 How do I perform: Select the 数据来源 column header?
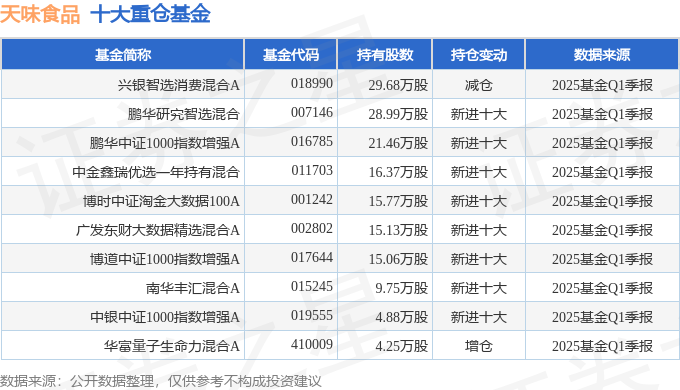point(602,55)
